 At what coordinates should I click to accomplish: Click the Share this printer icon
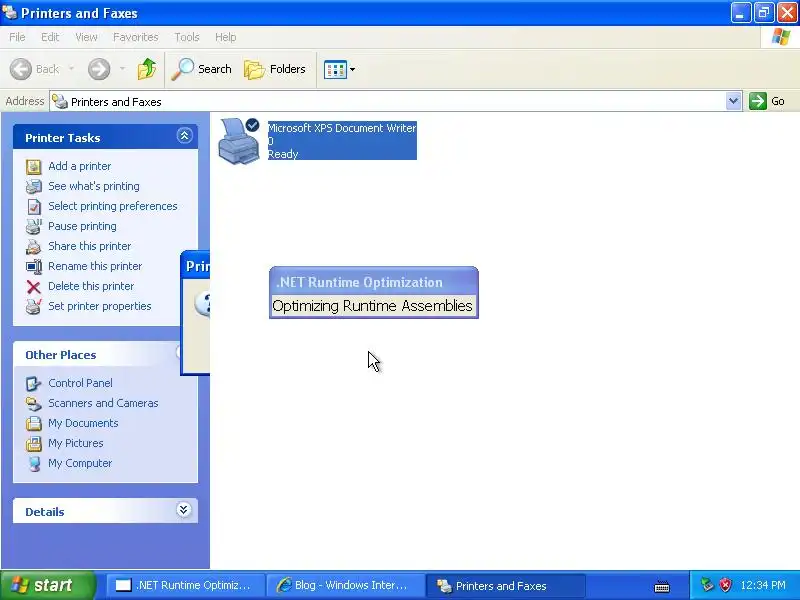[34, 246]
